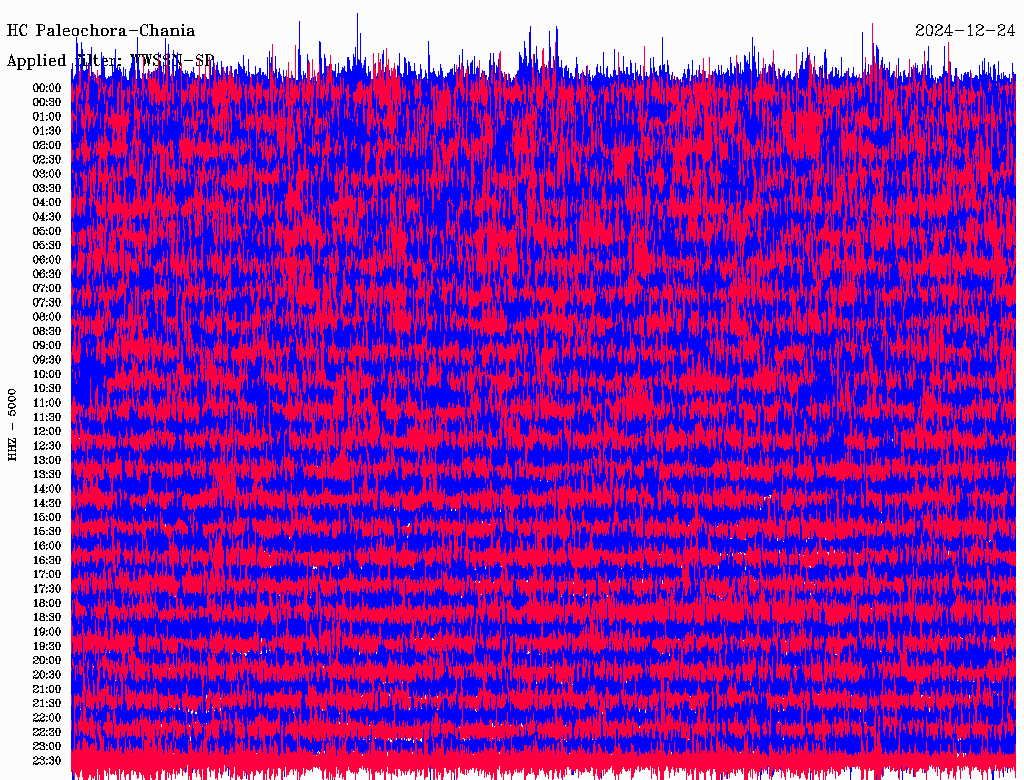The height and width of the screenshot is (780, 1024).
Task: Select the 20:30 time row label
Action: tap(47, 675)
